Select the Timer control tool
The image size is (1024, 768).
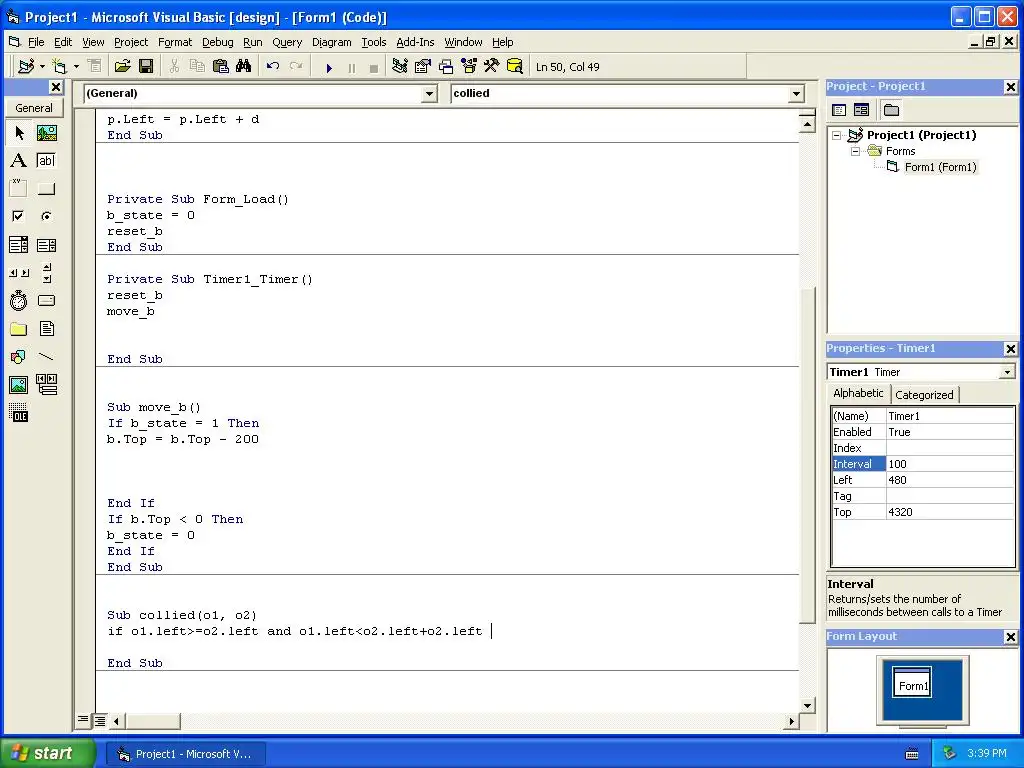[19, 300]
